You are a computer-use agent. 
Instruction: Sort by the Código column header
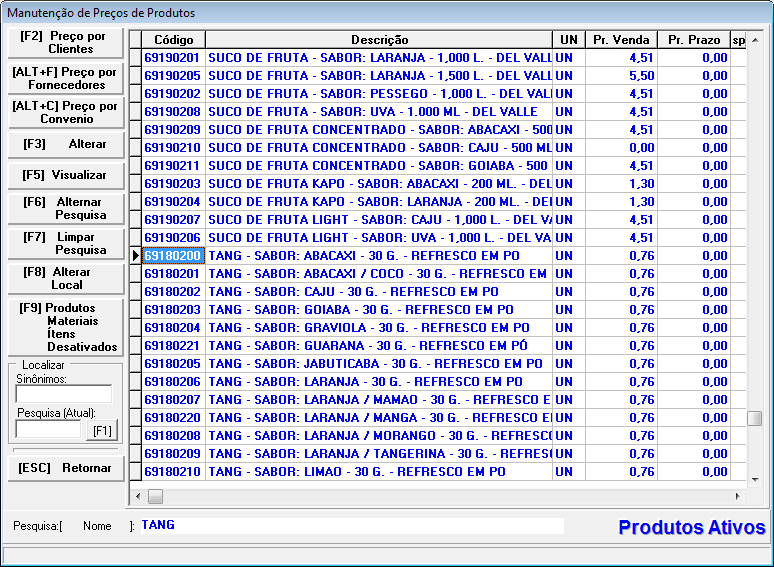pos(173,40)
